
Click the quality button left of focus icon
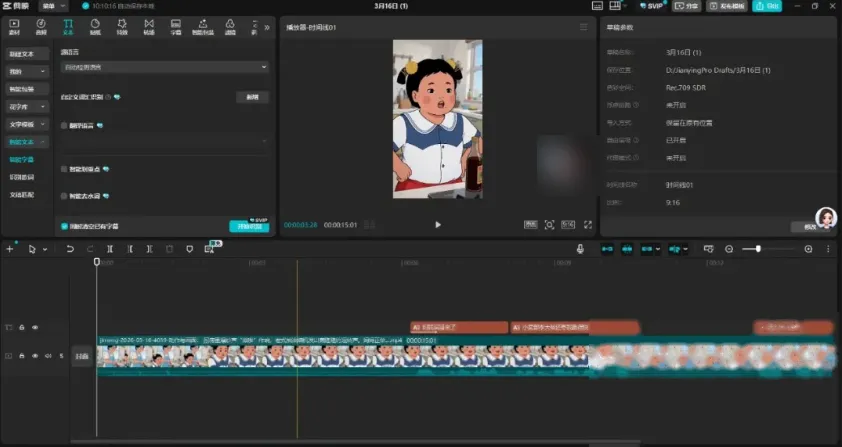click(x=531, y=225)
